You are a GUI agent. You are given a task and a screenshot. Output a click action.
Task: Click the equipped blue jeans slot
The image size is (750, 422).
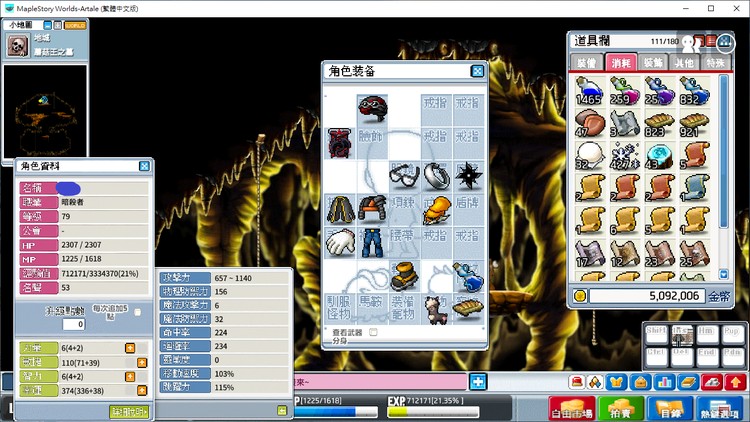click(372, 242)
